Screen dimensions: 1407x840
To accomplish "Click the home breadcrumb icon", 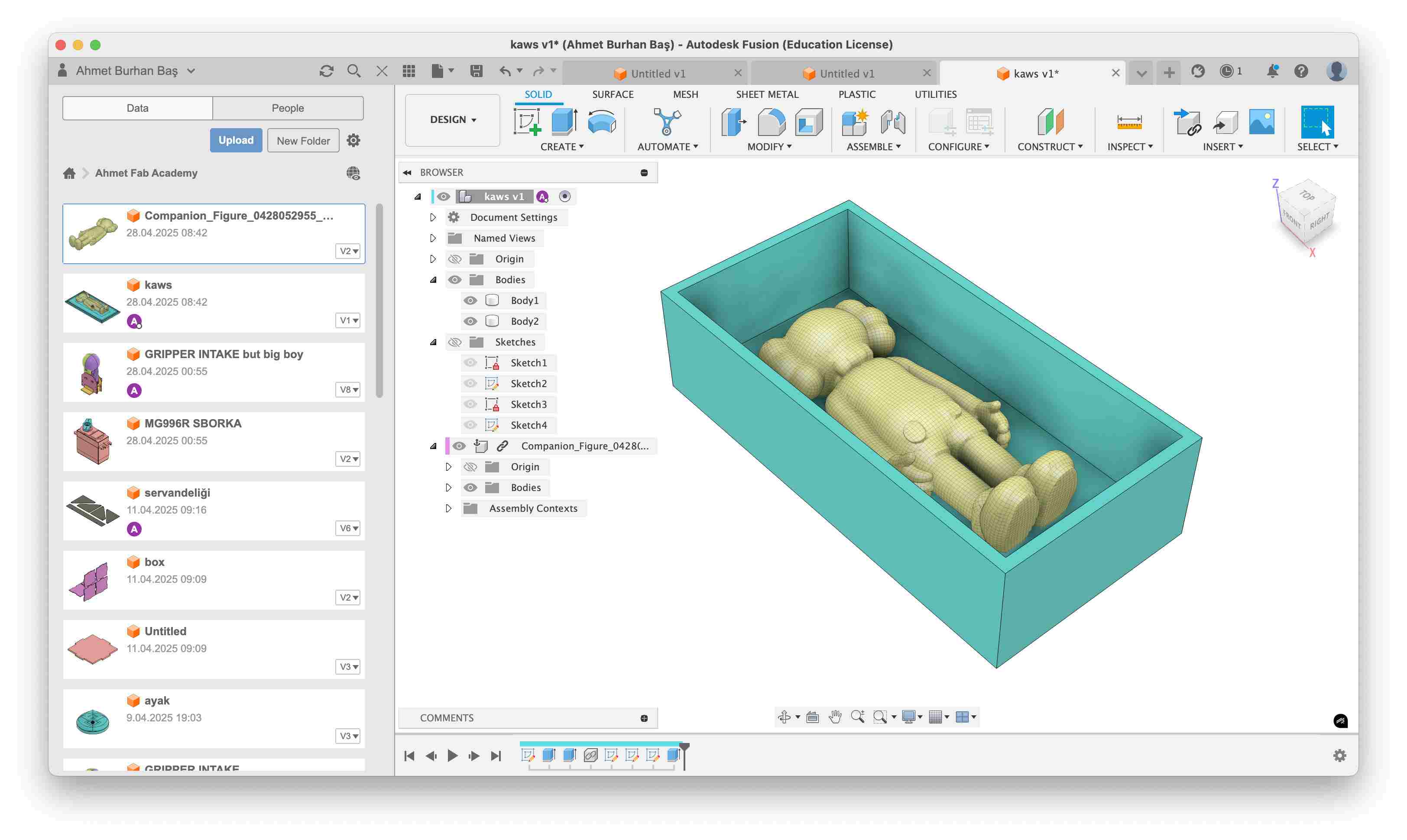I will click(x=69, y=173).
